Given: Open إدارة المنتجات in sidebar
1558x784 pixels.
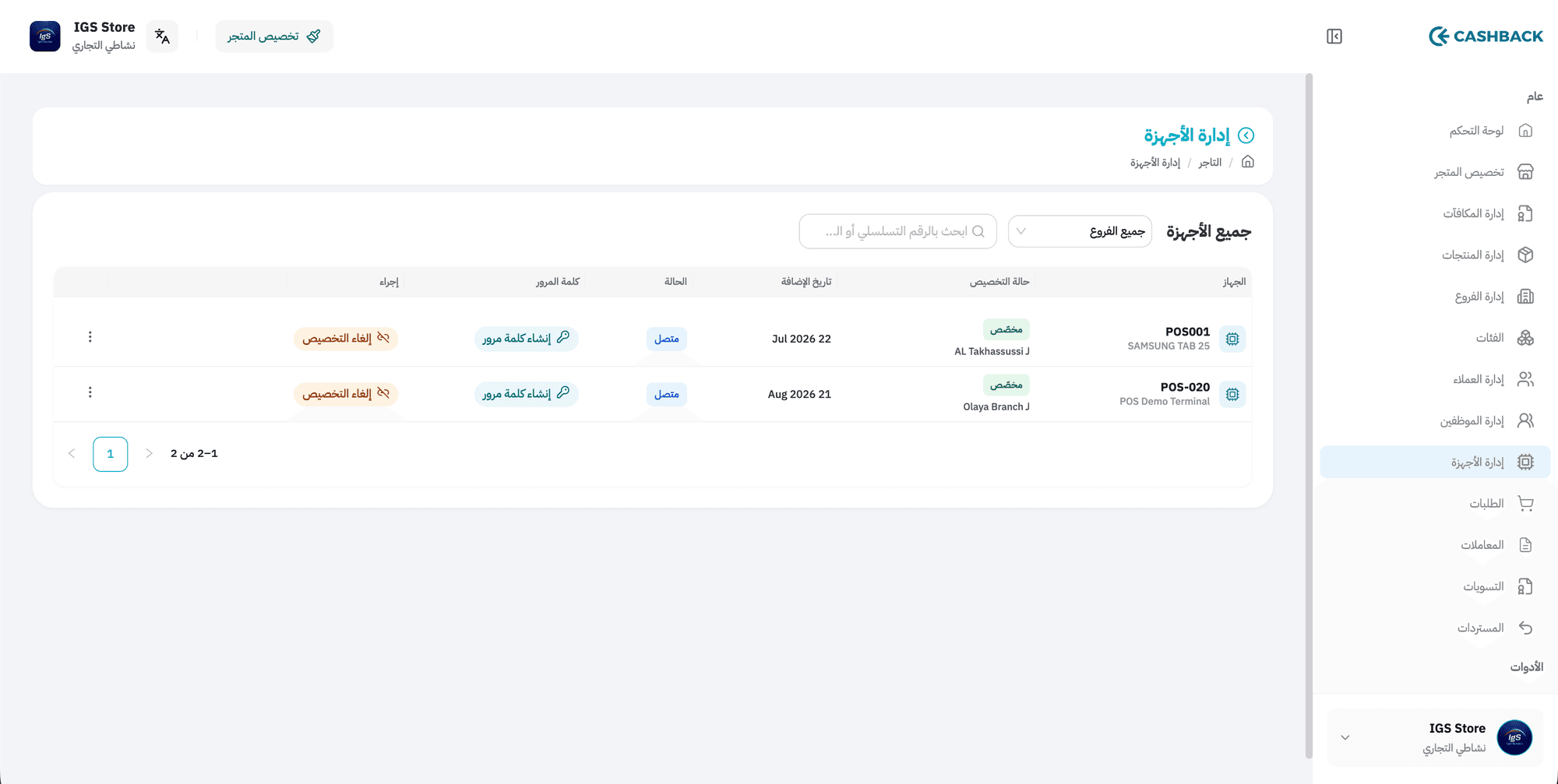Looking at the screenshot, I should coord(1435,255).
